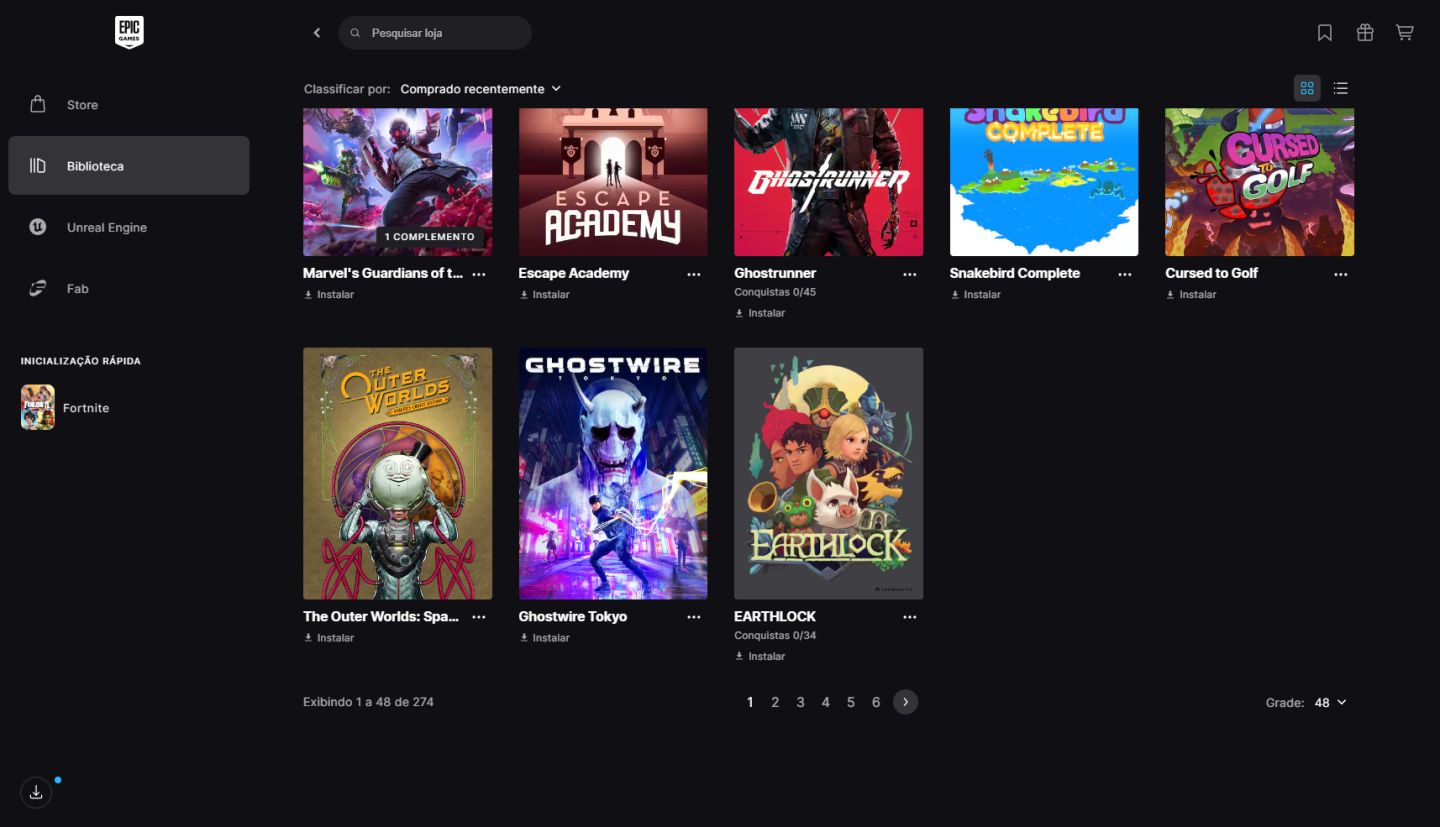Install EARTHLOCK
The height and width of the screenshot is (827, 1440).
760,656
